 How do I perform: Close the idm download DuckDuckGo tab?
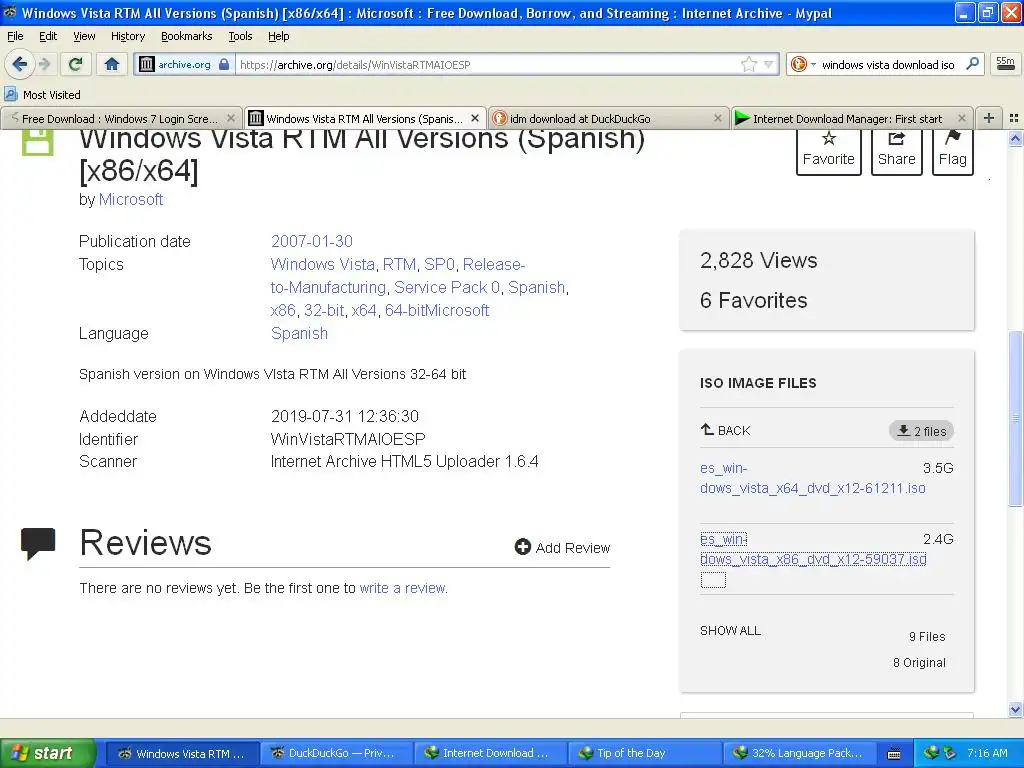(x=718, y=118)
